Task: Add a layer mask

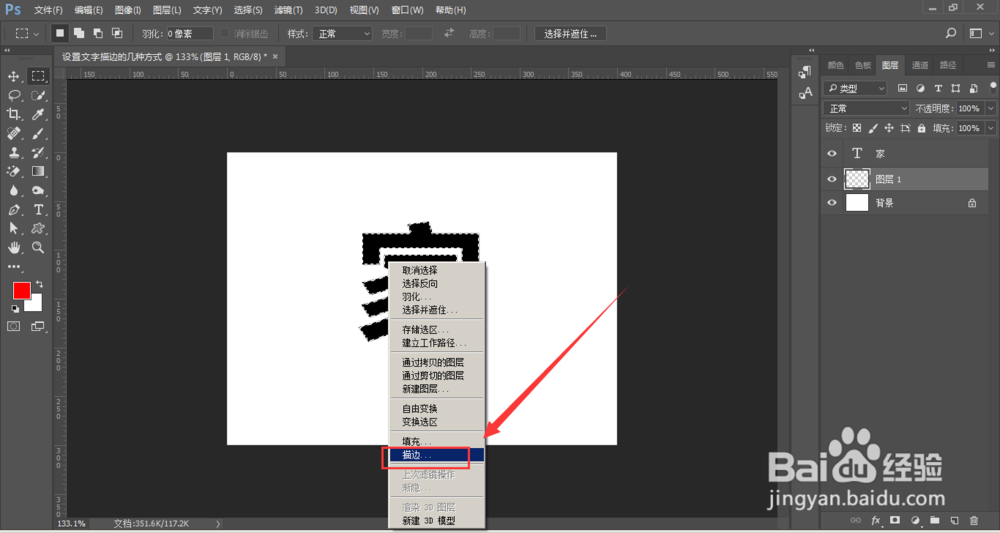Action: pyautogui.click(x=895, y=520)
